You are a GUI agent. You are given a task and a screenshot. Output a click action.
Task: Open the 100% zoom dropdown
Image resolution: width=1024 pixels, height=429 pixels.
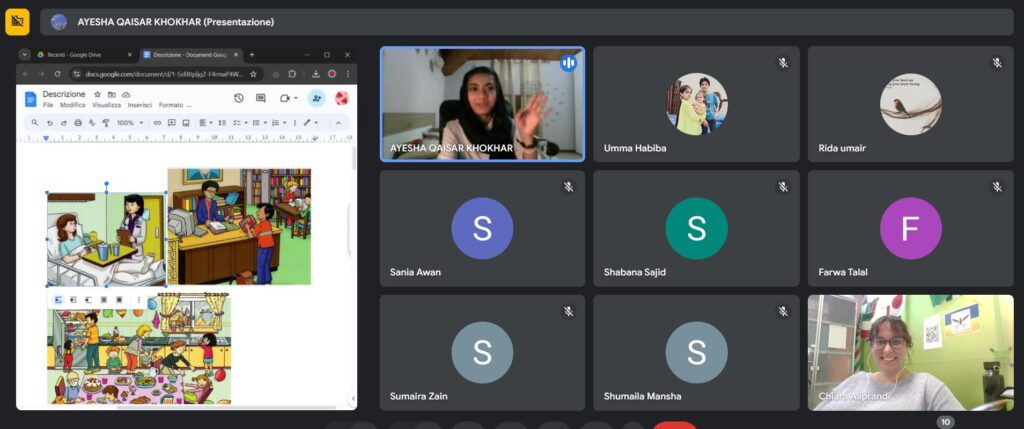click(x=128, y=123)
